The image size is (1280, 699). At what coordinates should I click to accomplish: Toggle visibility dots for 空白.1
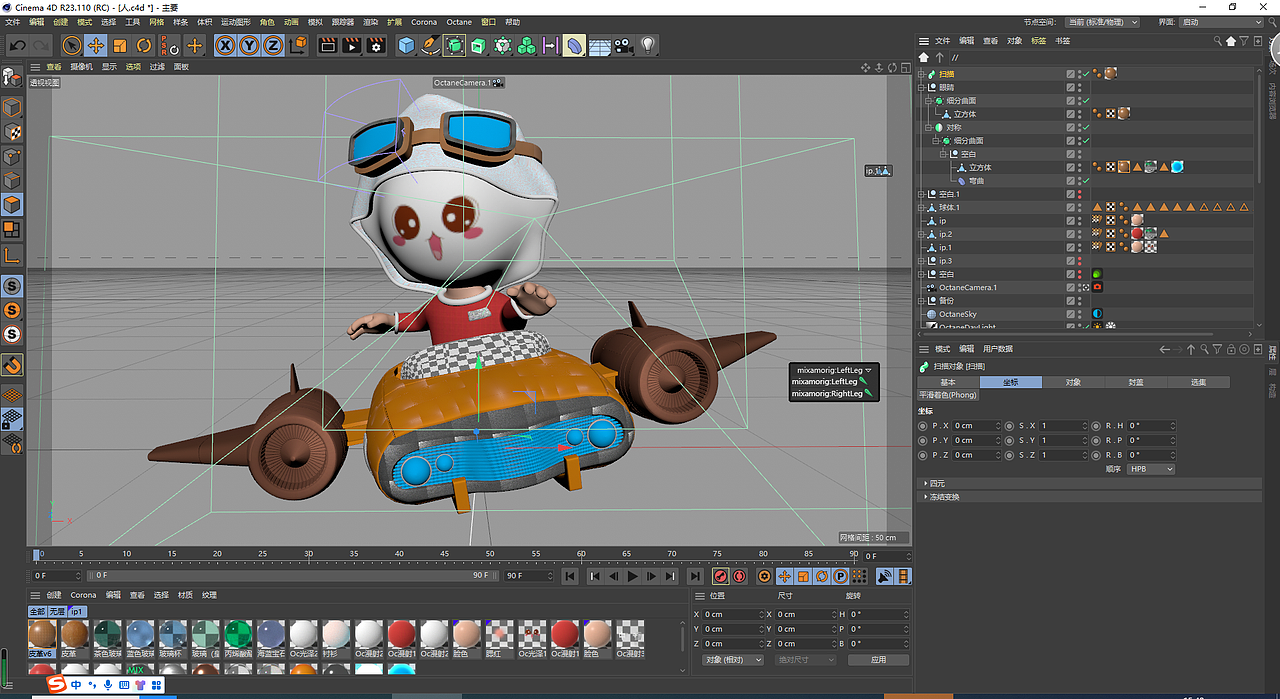[1080, 194]
